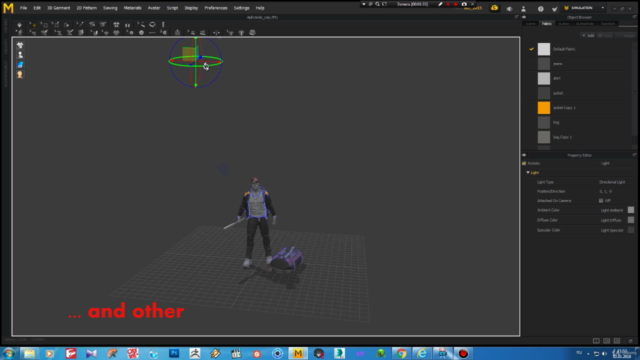Open the 2D Pattern menu
This screenshot has height=360, width=640.
click(x=87, y=8)
